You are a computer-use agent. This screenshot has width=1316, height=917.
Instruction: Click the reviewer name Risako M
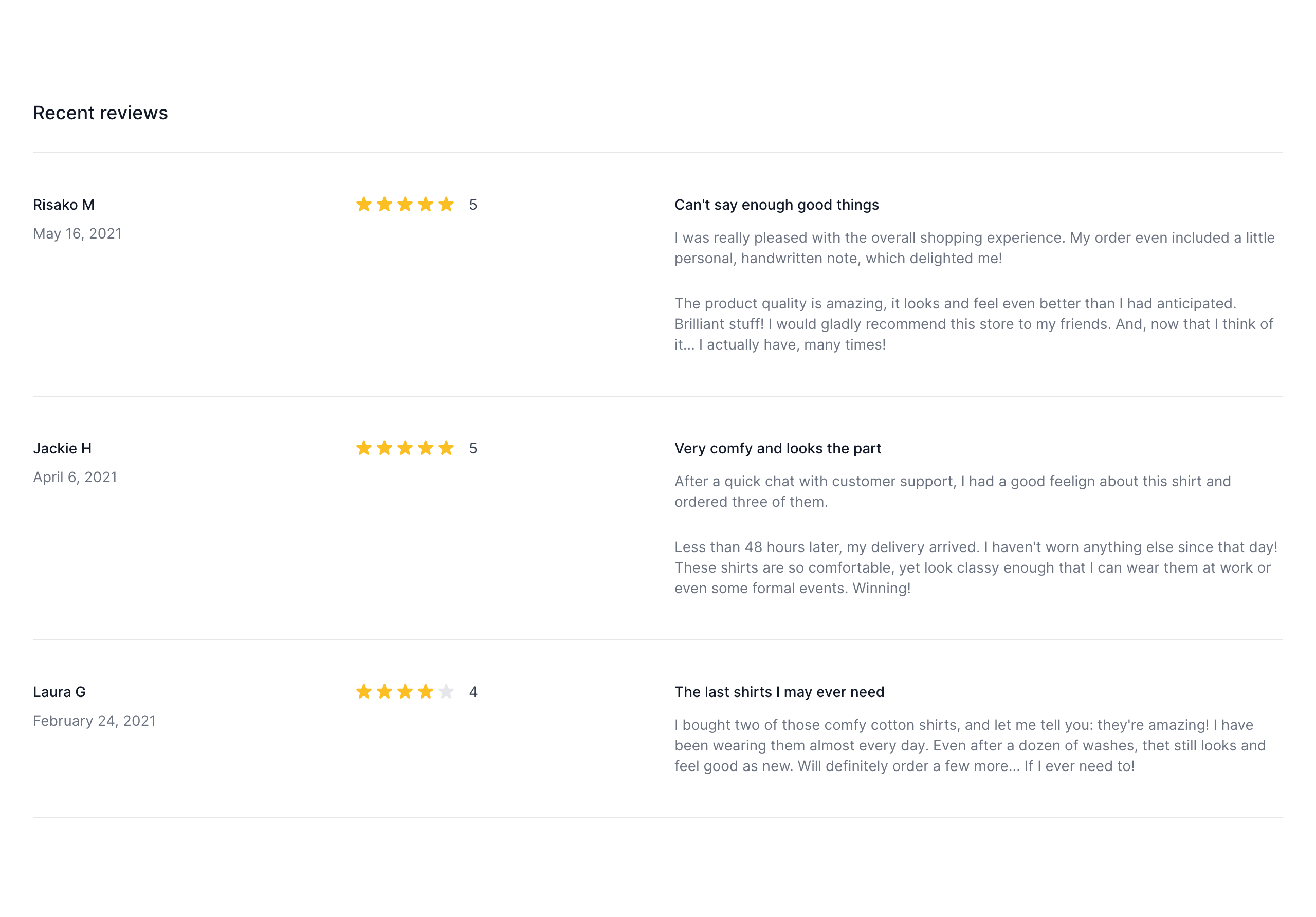(64, 205)
